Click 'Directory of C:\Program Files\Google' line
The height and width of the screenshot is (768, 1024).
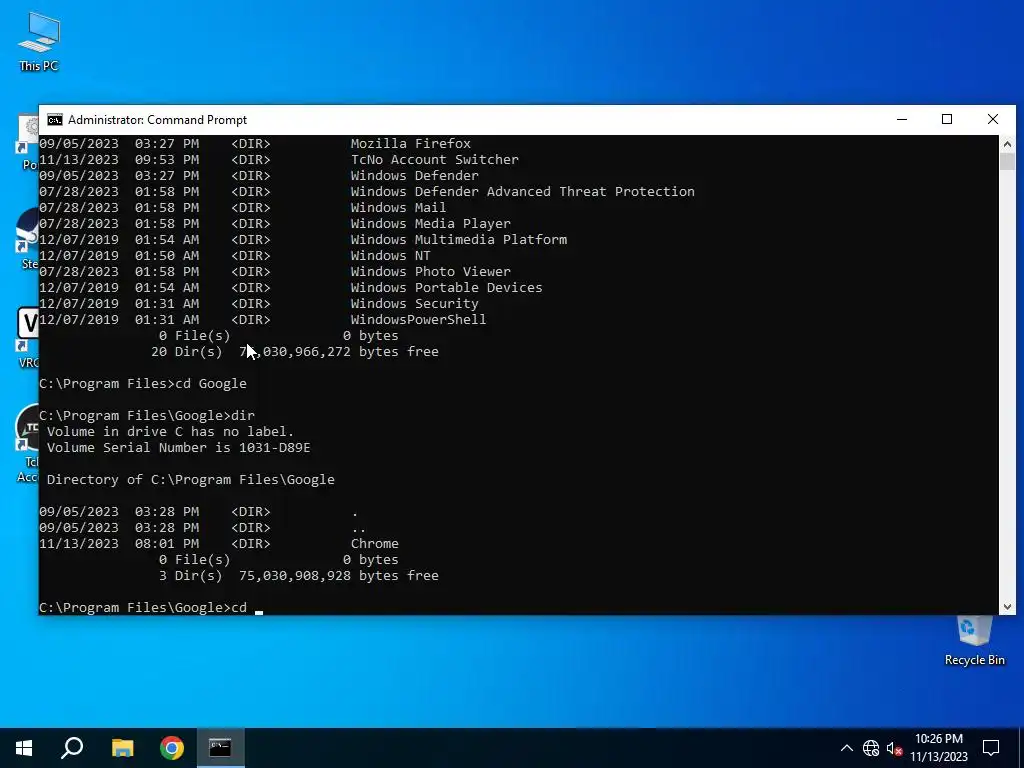tap(190, 479)
